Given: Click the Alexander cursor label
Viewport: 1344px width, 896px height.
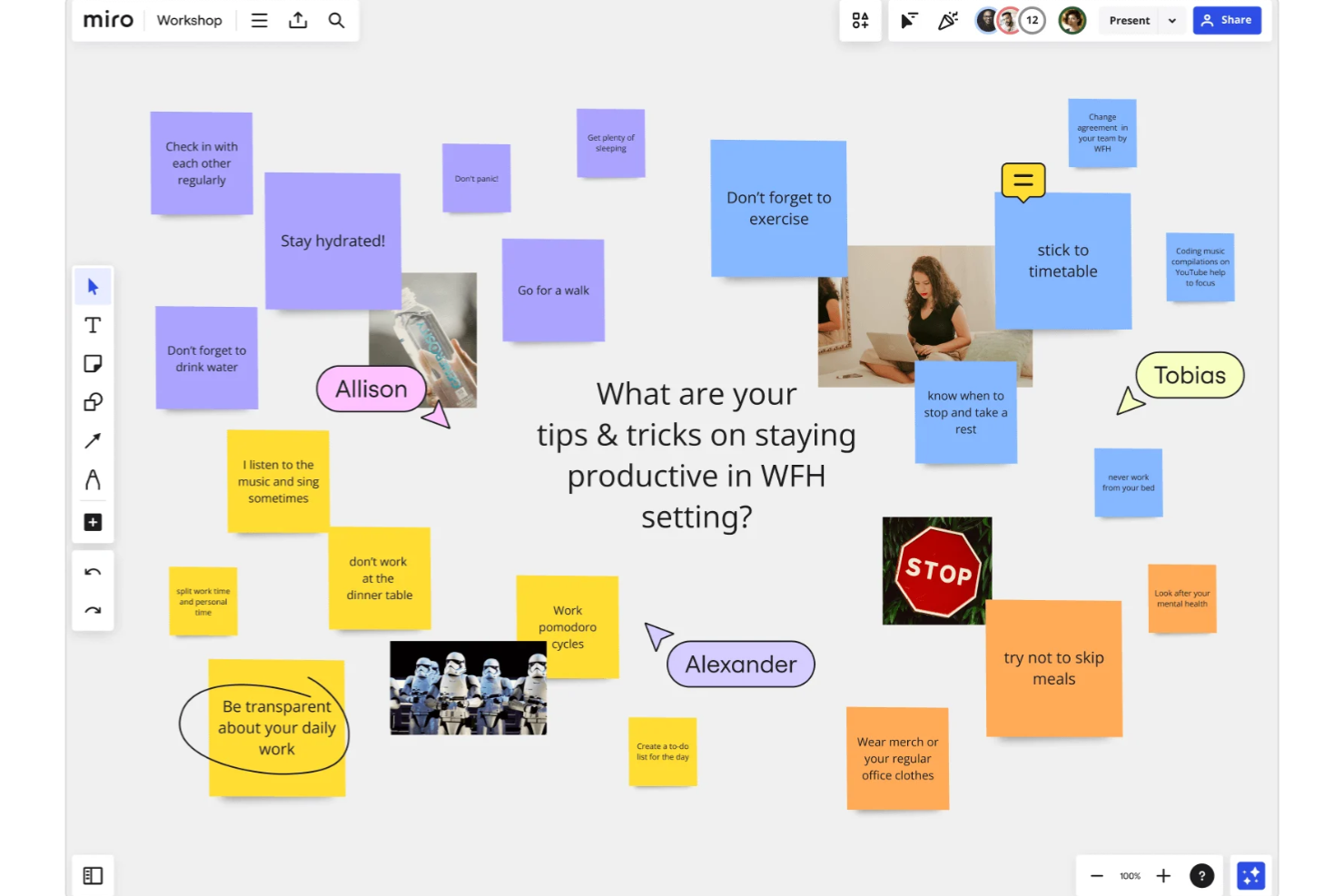Looking at the screenshot, I should (x=741, y=665).
